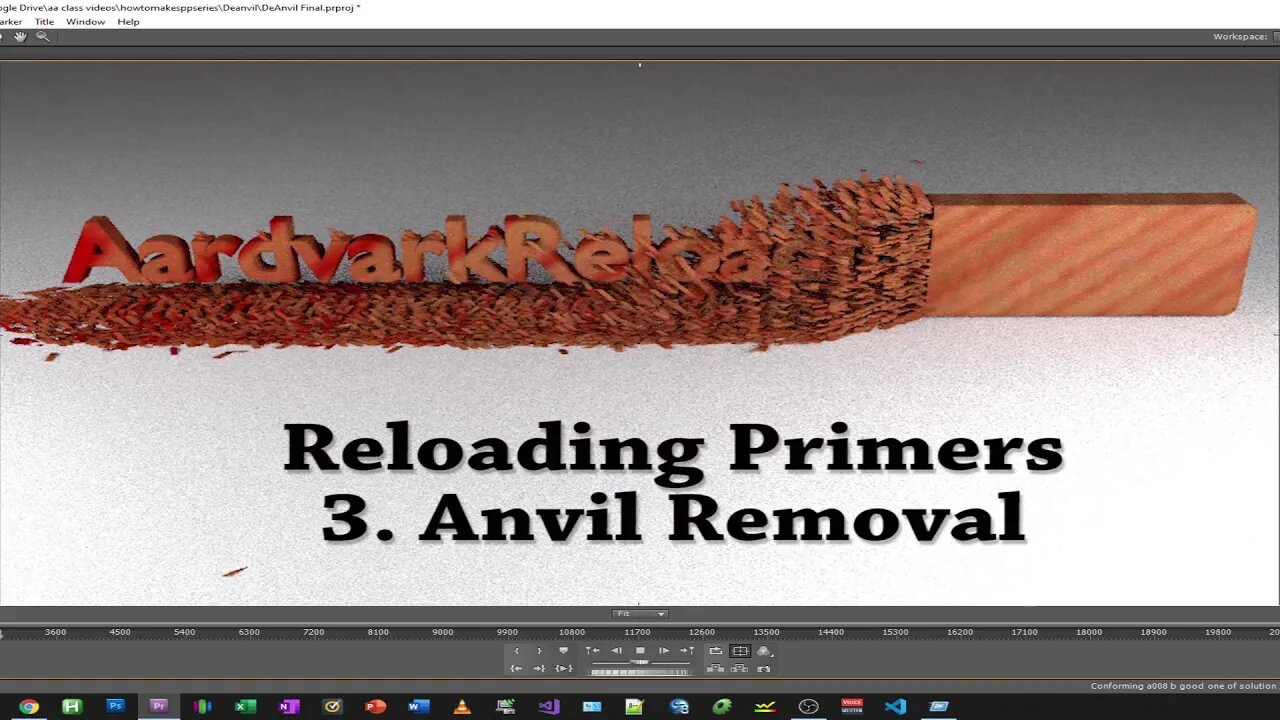Toggle the Safe Margins button

[x=740, y=650]
